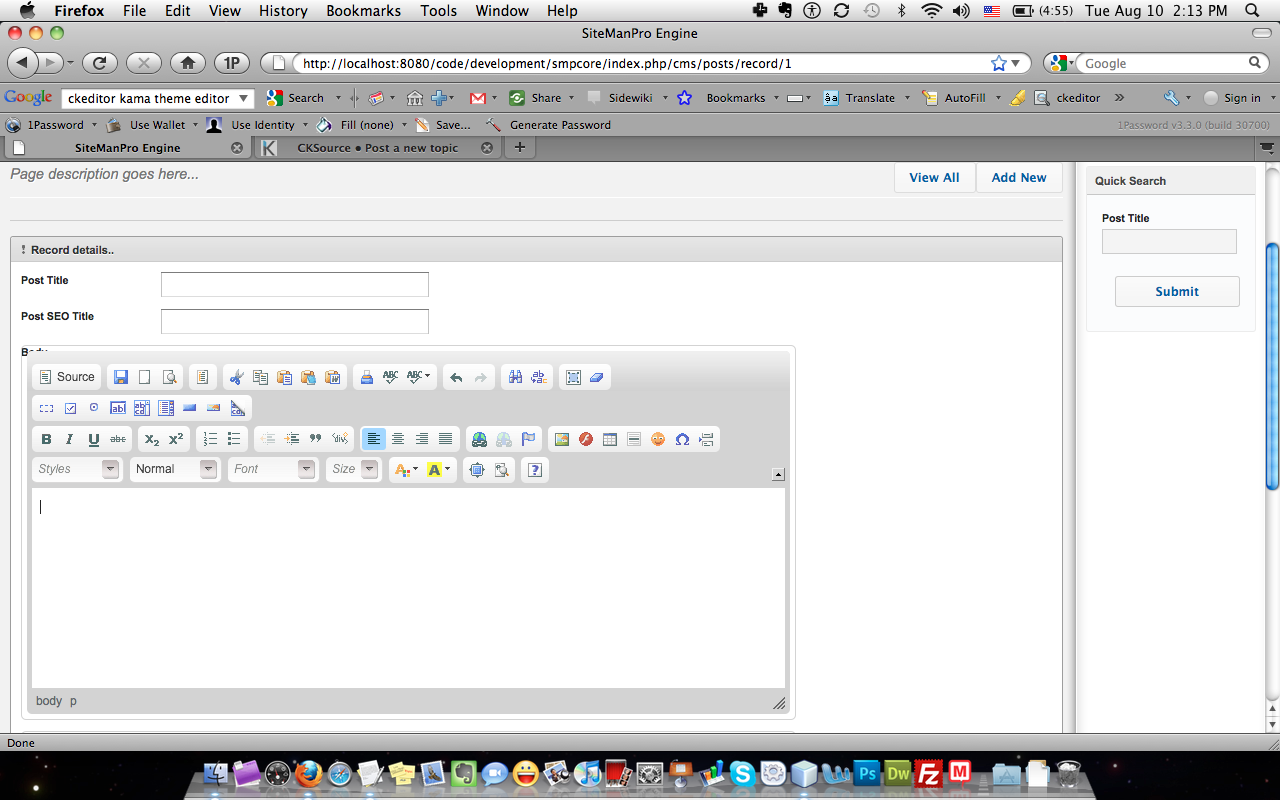Insert a smiley with the emoticon icon

coord(658,439)
